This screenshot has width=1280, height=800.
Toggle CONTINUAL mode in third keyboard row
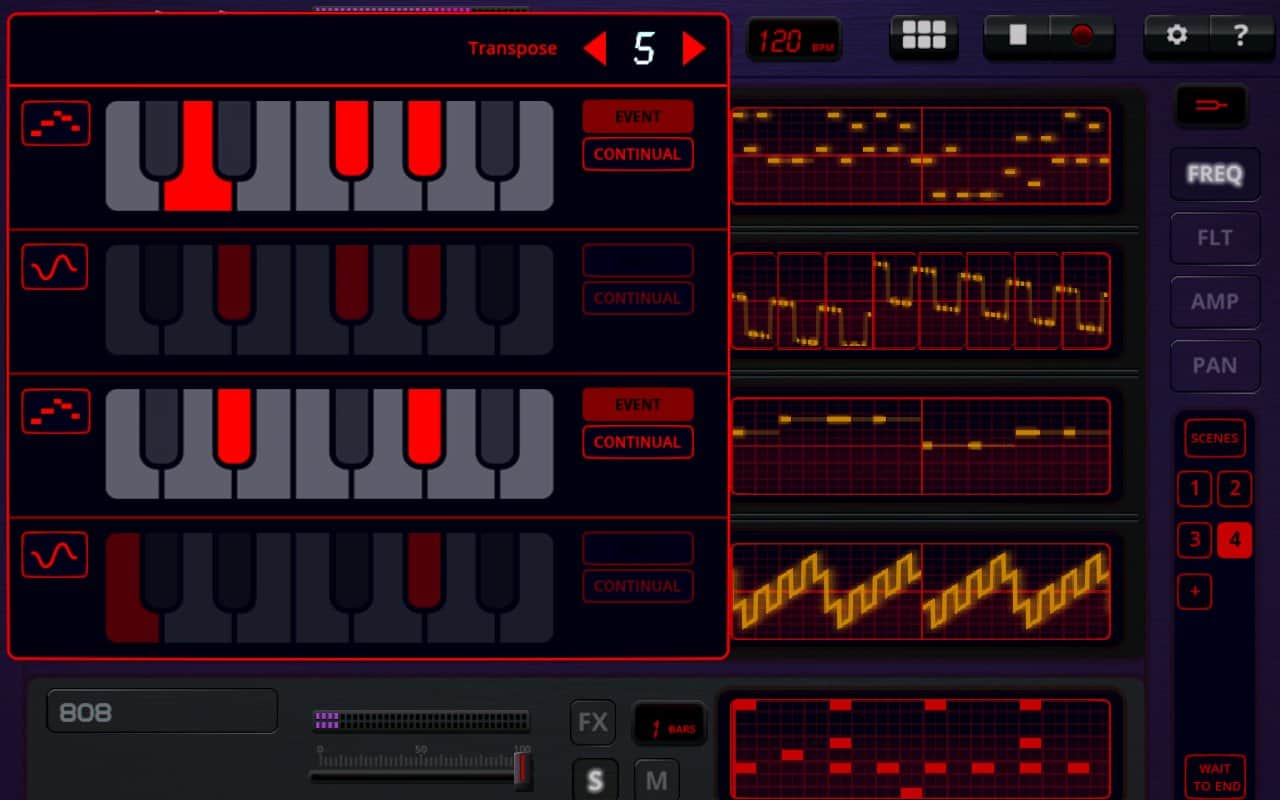click(x=638, y=442)
